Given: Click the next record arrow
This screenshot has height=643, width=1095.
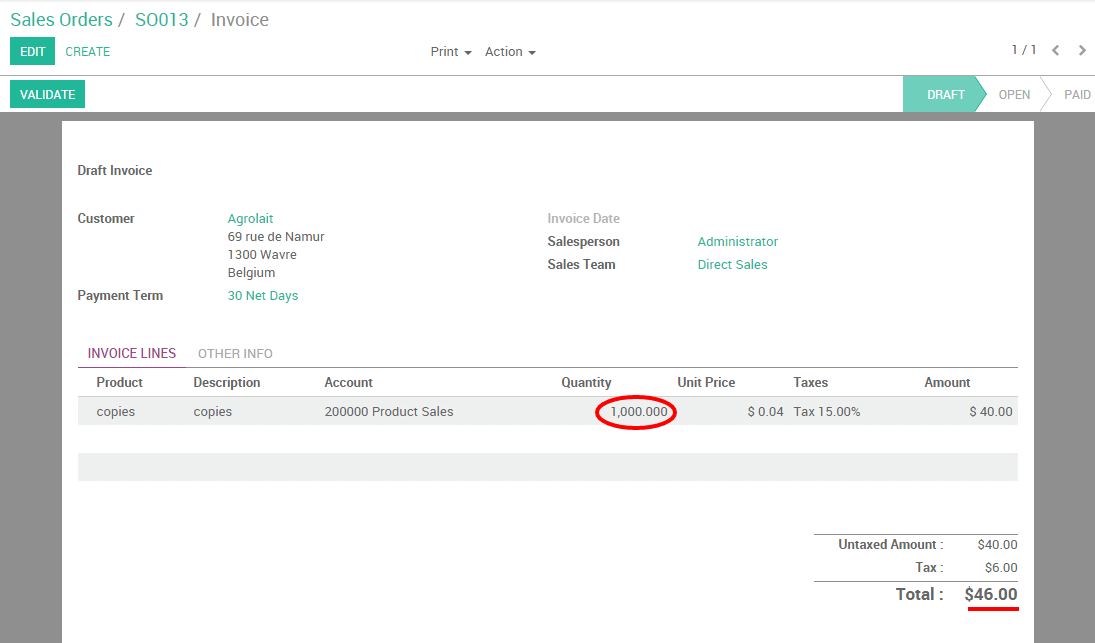Looking at the screenshot, I should click(x=1082, y=50).
